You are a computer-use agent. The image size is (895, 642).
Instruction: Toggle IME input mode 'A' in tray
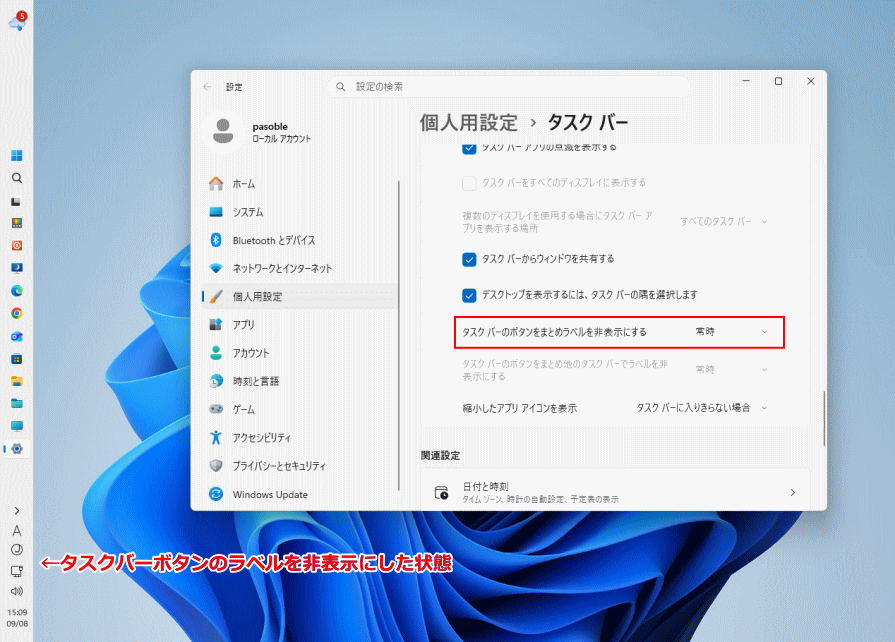pyautogui.click(x=17, y=531)
